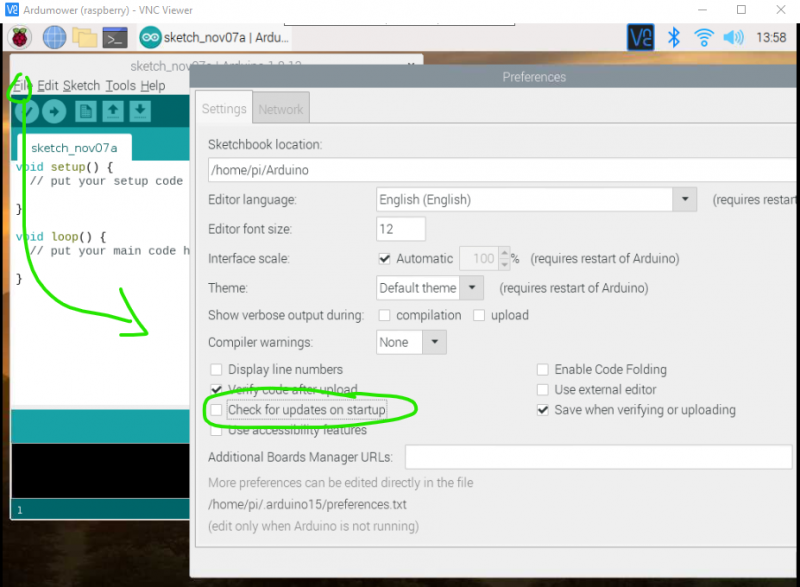Click the Additional Boards Manager URLs field
The width and height of the screenshot is (800, 587).
tap(598, 457)
